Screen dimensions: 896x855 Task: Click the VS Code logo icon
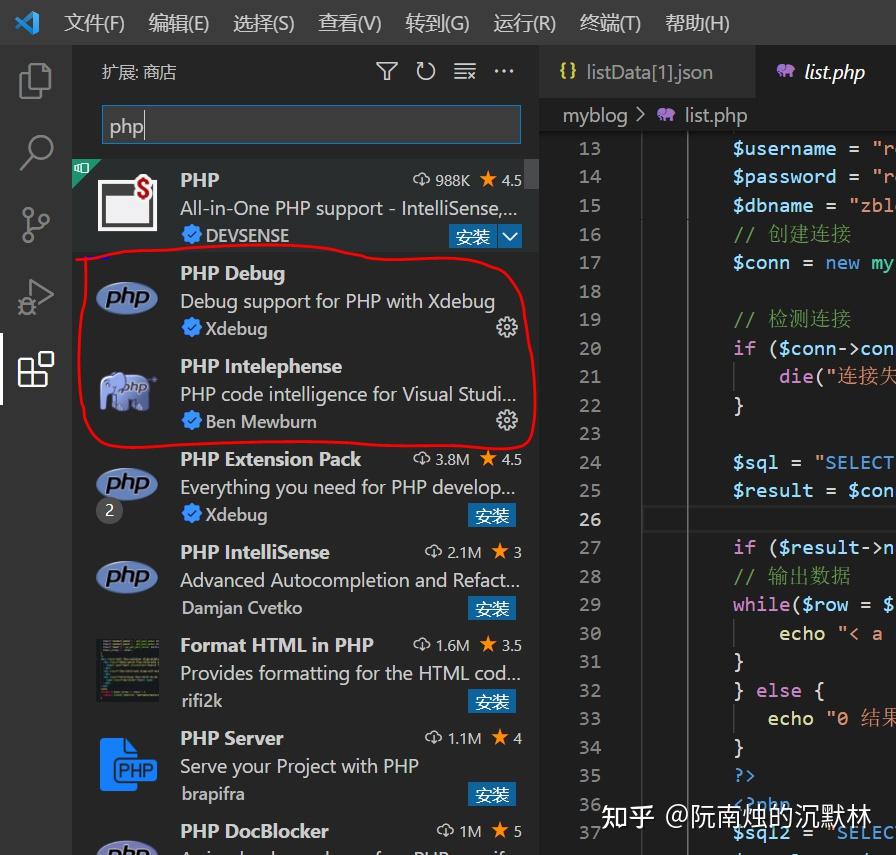pos(26,22)
